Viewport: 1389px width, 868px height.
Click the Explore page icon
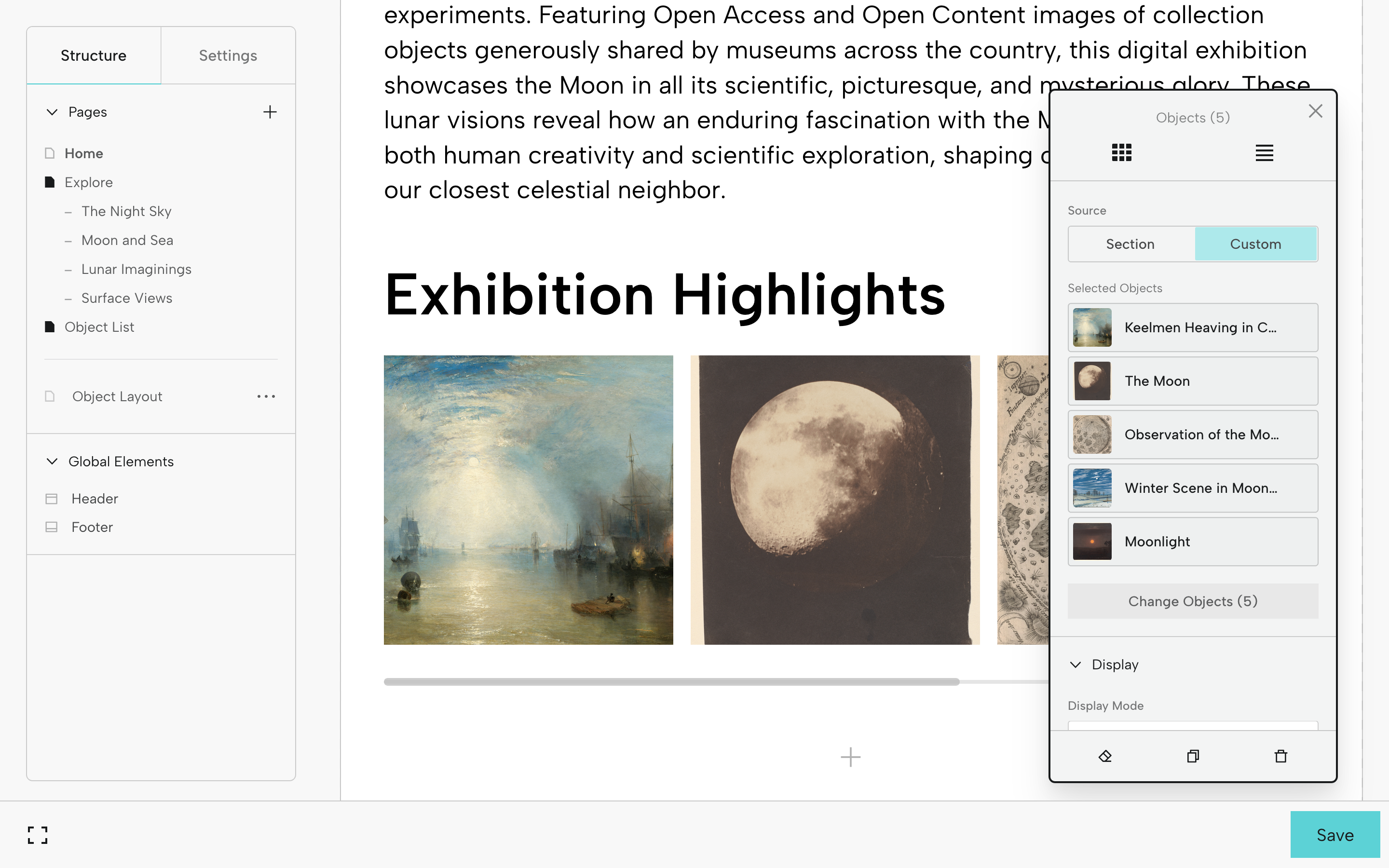(50, 182)
